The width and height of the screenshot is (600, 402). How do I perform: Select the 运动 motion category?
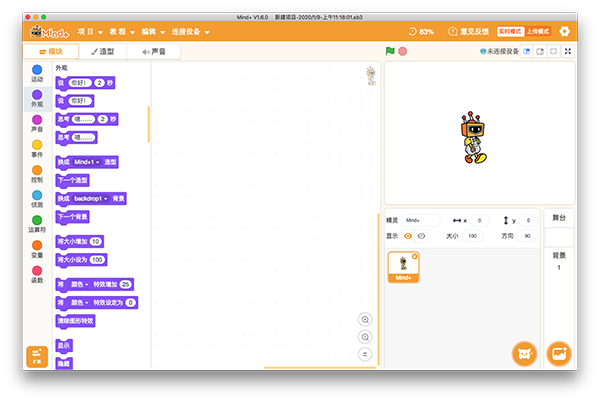coord(37,73)
